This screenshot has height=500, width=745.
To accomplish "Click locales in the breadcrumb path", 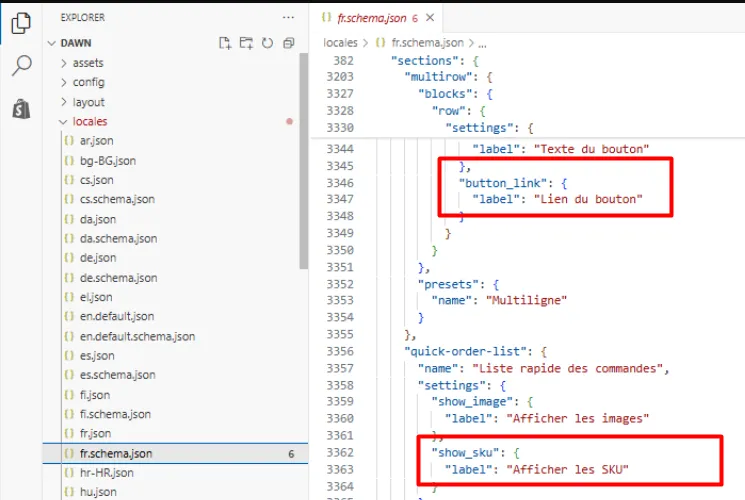I will [x=340, y=43].
